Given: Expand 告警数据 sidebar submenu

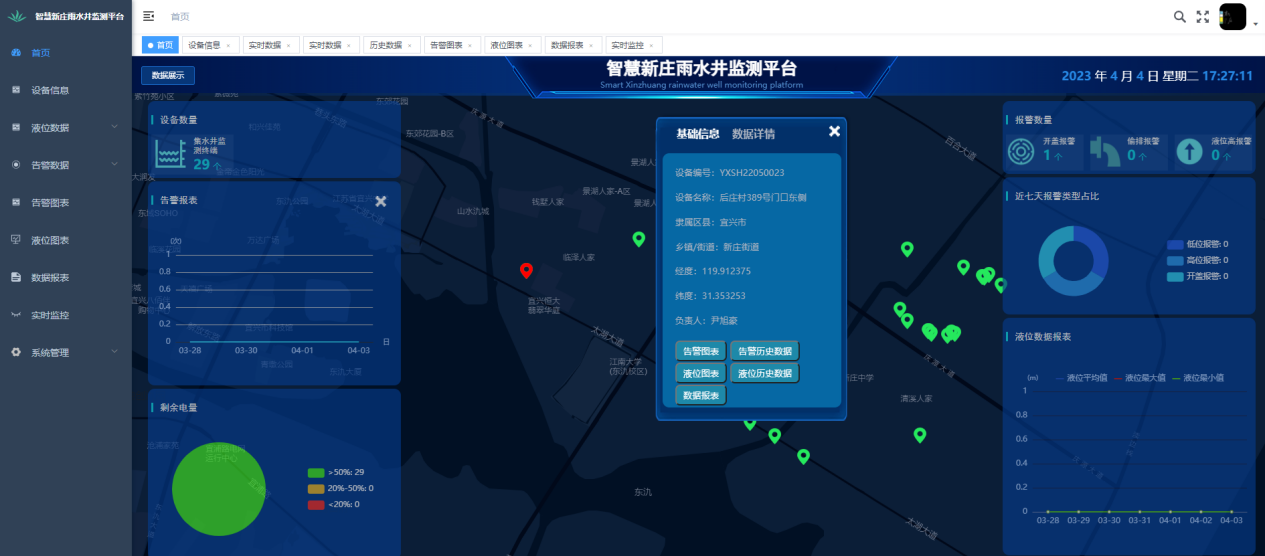Looking at the screenshot, I should point(65,165).
